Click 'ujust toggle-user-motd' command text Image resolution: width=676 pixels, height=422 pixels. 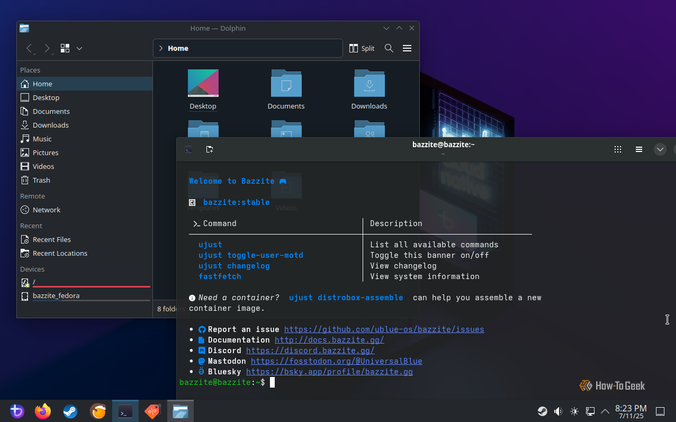coord(250,255)
